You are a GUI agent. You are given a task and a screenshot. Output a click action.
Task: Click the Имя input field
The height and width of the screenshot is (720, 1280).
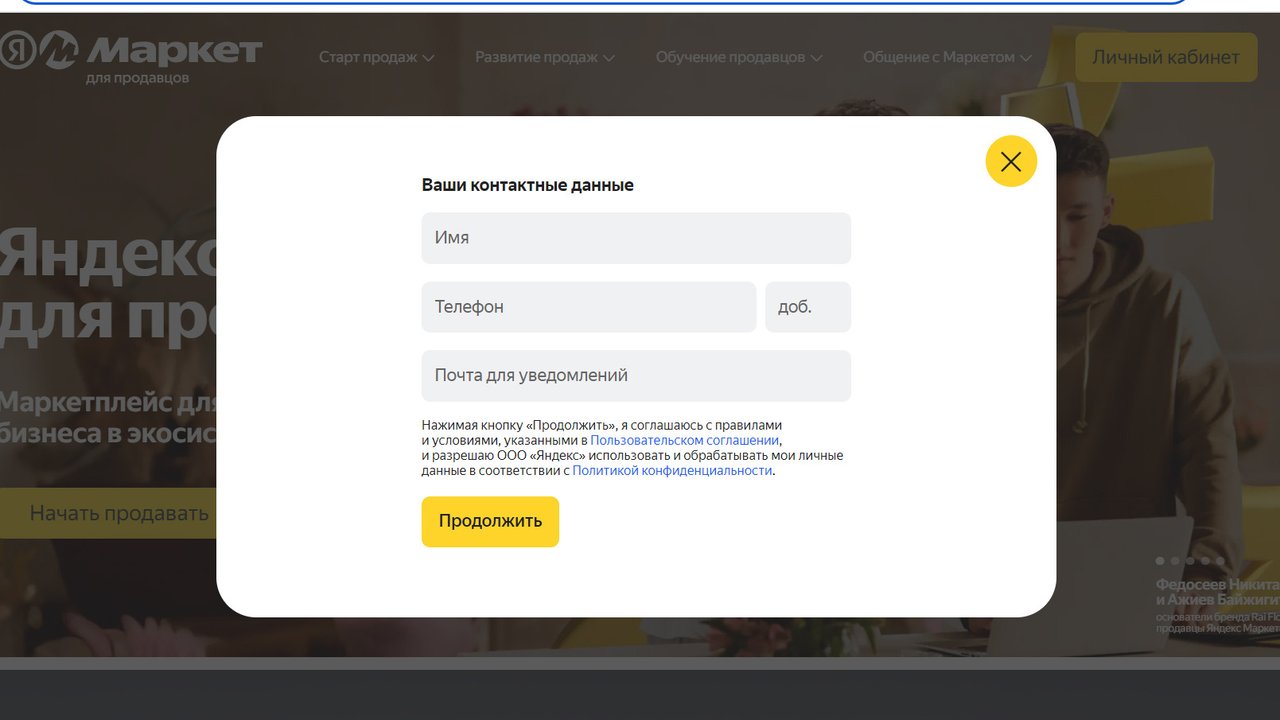click(636, 238)
